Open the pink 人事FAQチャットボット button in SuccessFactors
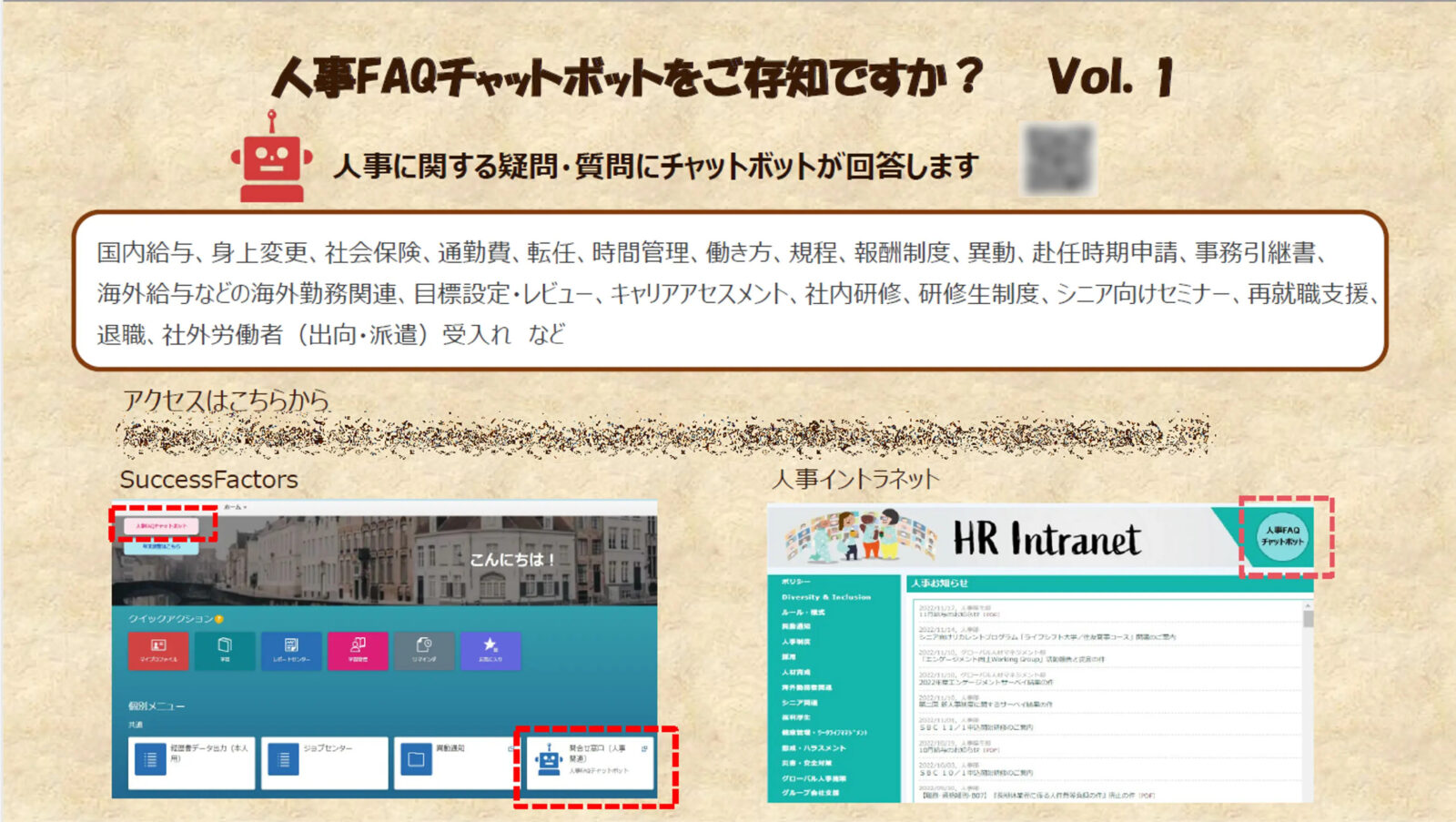The image size is (1456, 822). 161,526
